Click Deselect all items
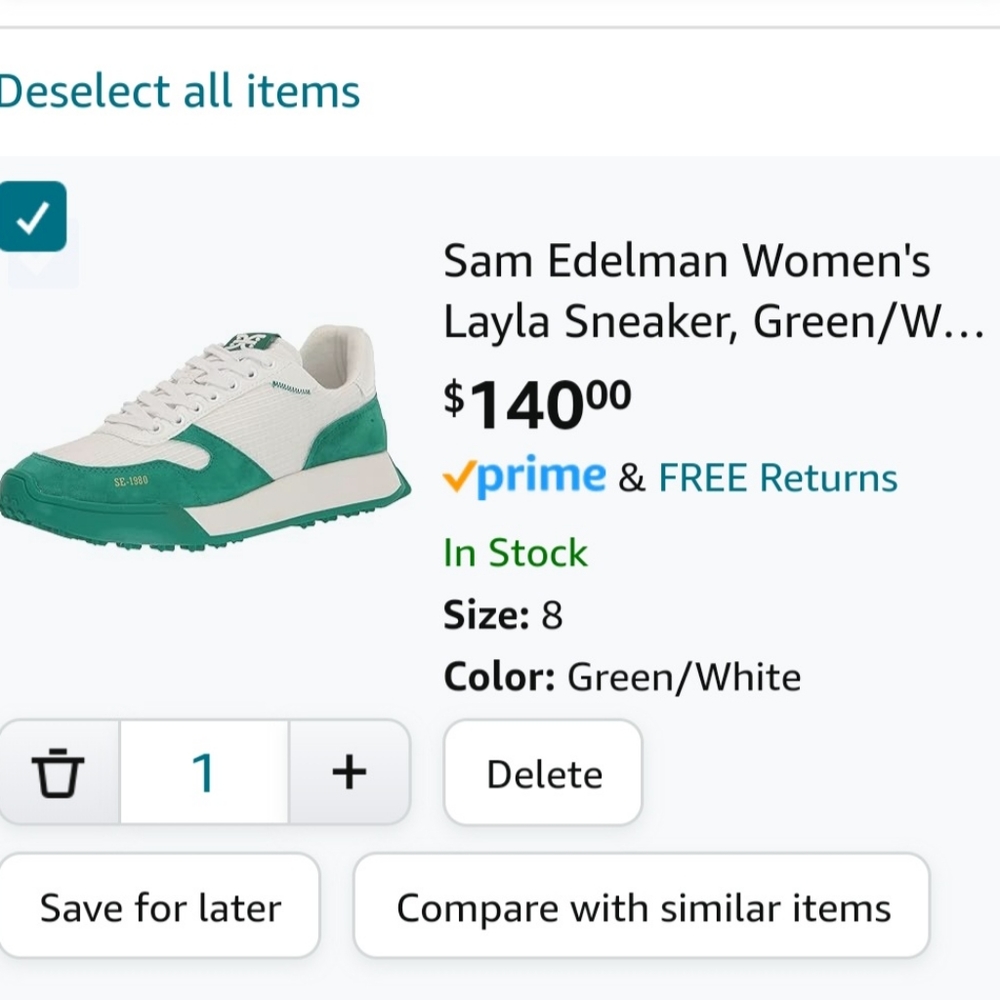Image resolution: width=1000 pixels, height=1000 pixels. pyautogui.click(x=179, y=91)
